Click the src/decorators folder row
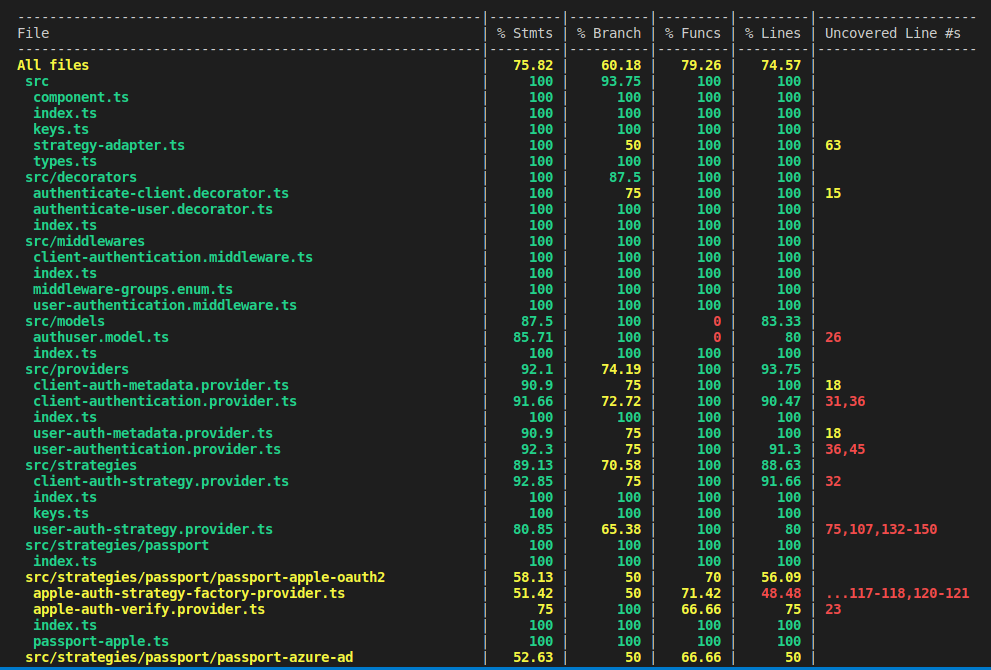 tap(81, 177)
